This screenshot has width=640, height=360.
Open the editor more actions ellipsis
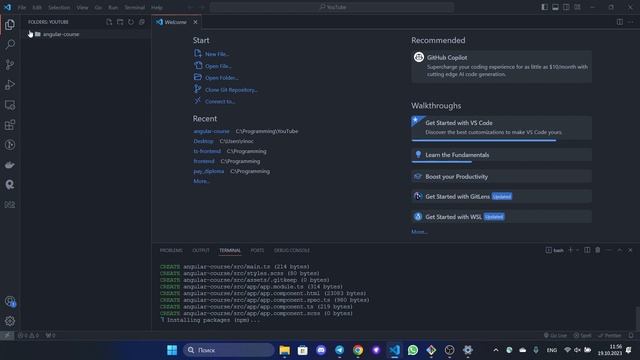631,22
